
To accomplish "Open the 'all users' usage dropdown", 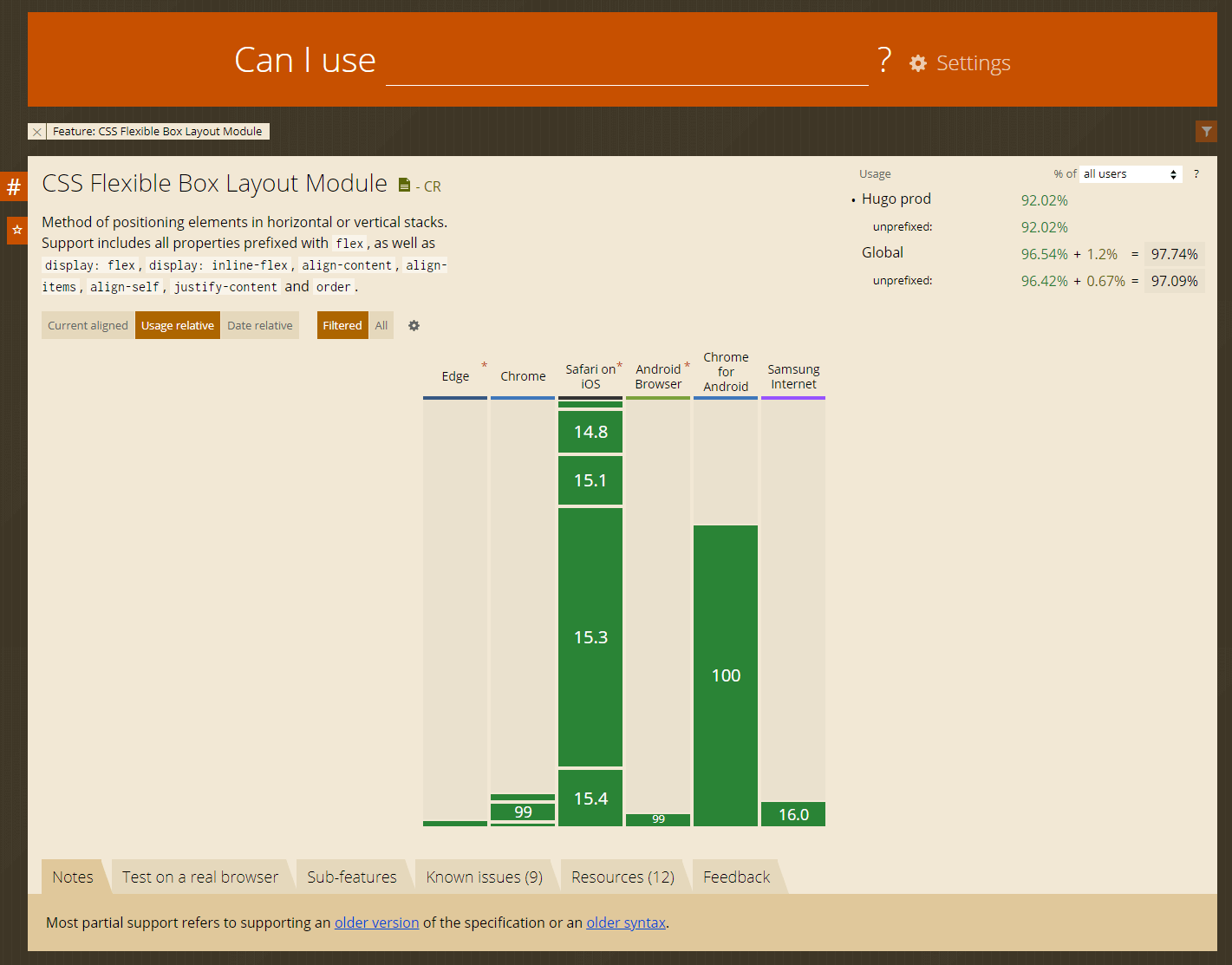I will pyautogui.click(x=1131, y=174).
